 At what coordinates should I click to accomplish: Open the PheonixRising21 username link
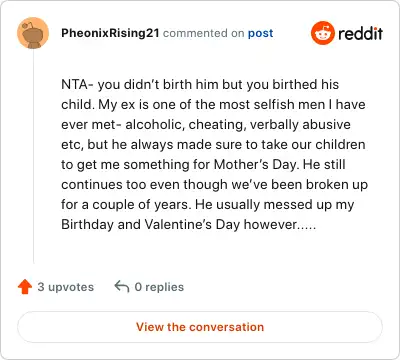(x=110, y=33)
